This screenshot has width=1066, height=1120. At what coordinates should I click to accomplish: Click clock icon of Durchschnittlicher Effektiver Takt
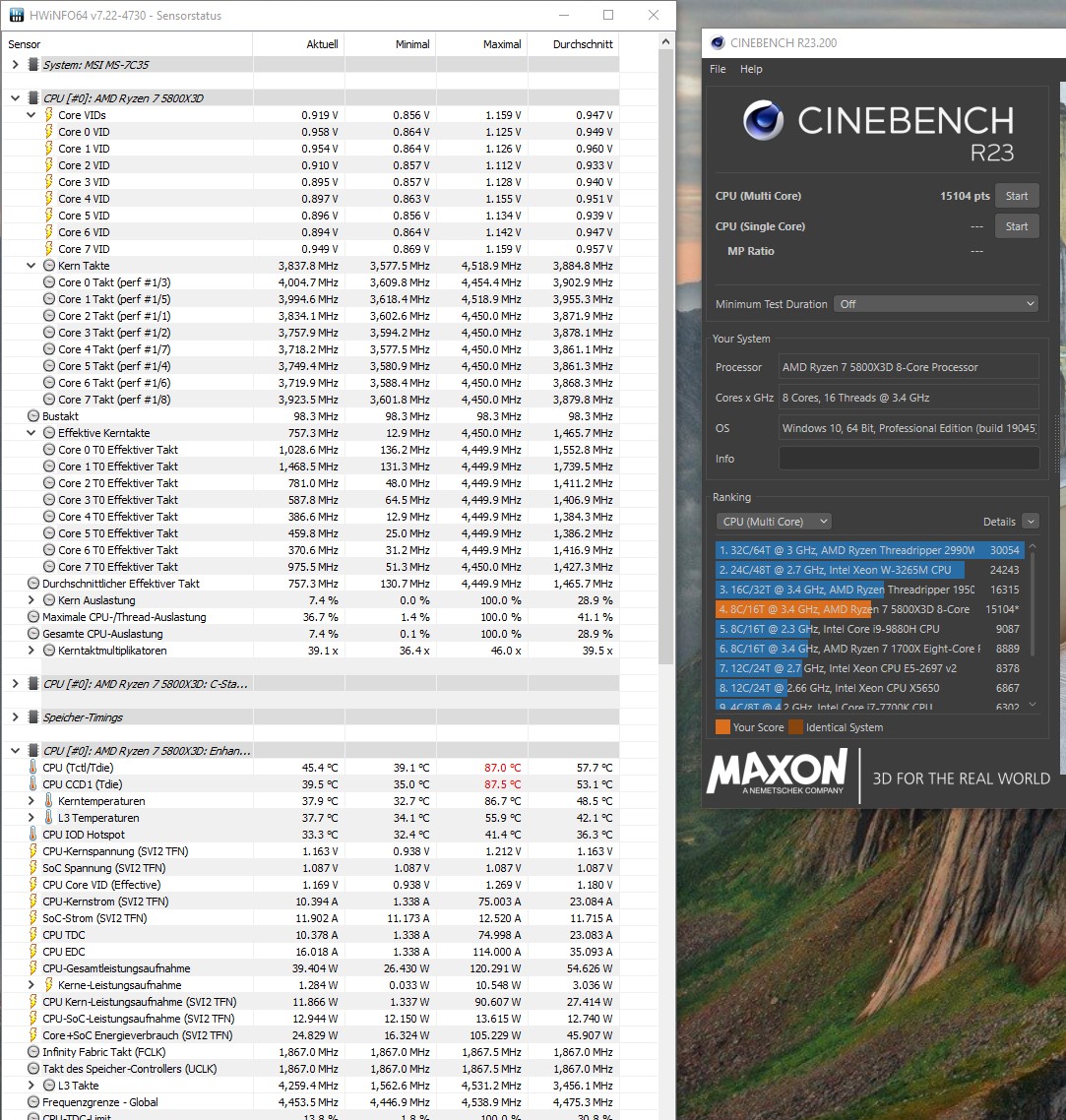pos(33,583)
